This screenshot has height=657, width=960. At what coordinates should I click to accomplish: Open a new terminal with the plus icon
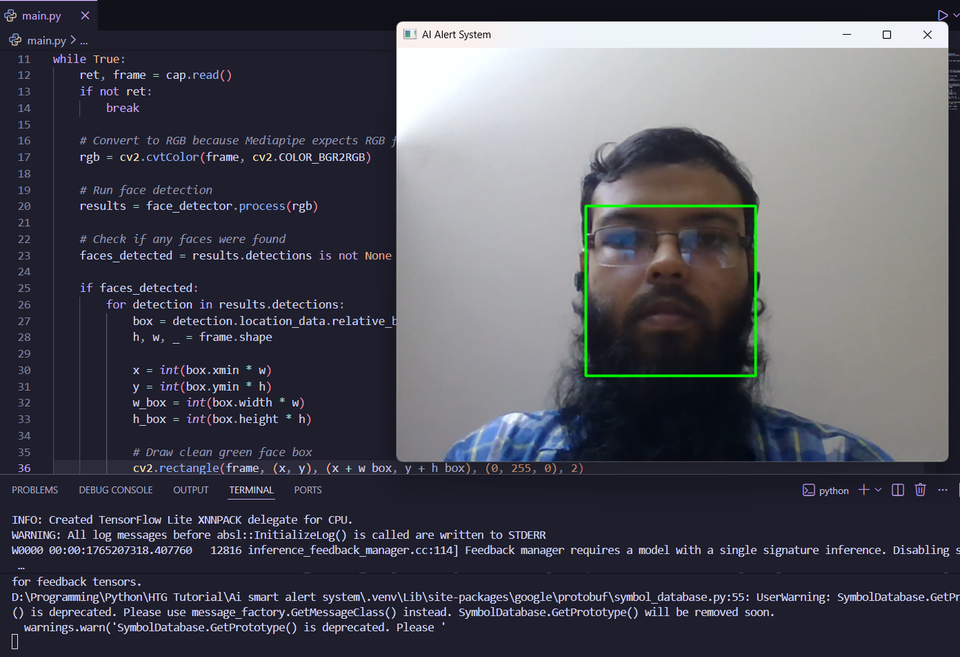[864, 490]
